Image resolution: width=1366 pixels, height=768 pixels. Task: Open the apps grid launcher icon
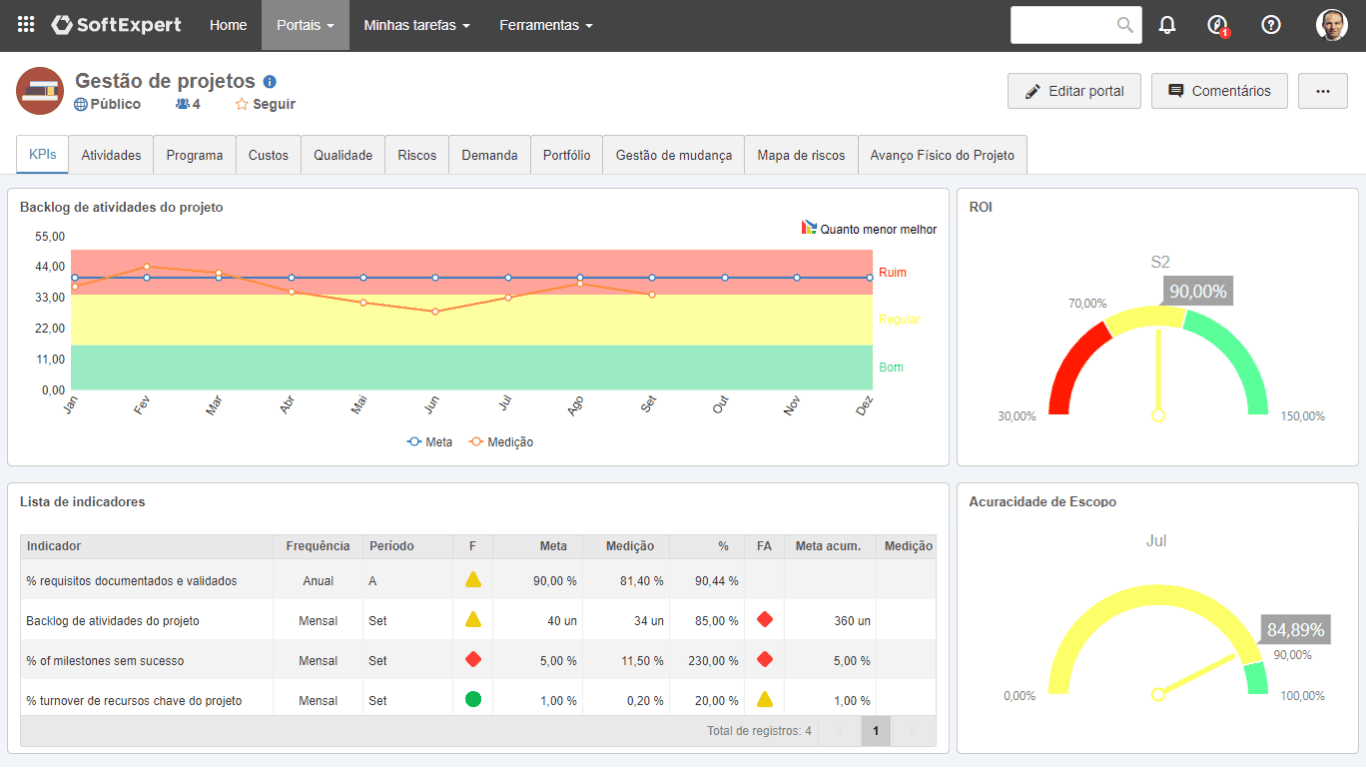(26, 25)
